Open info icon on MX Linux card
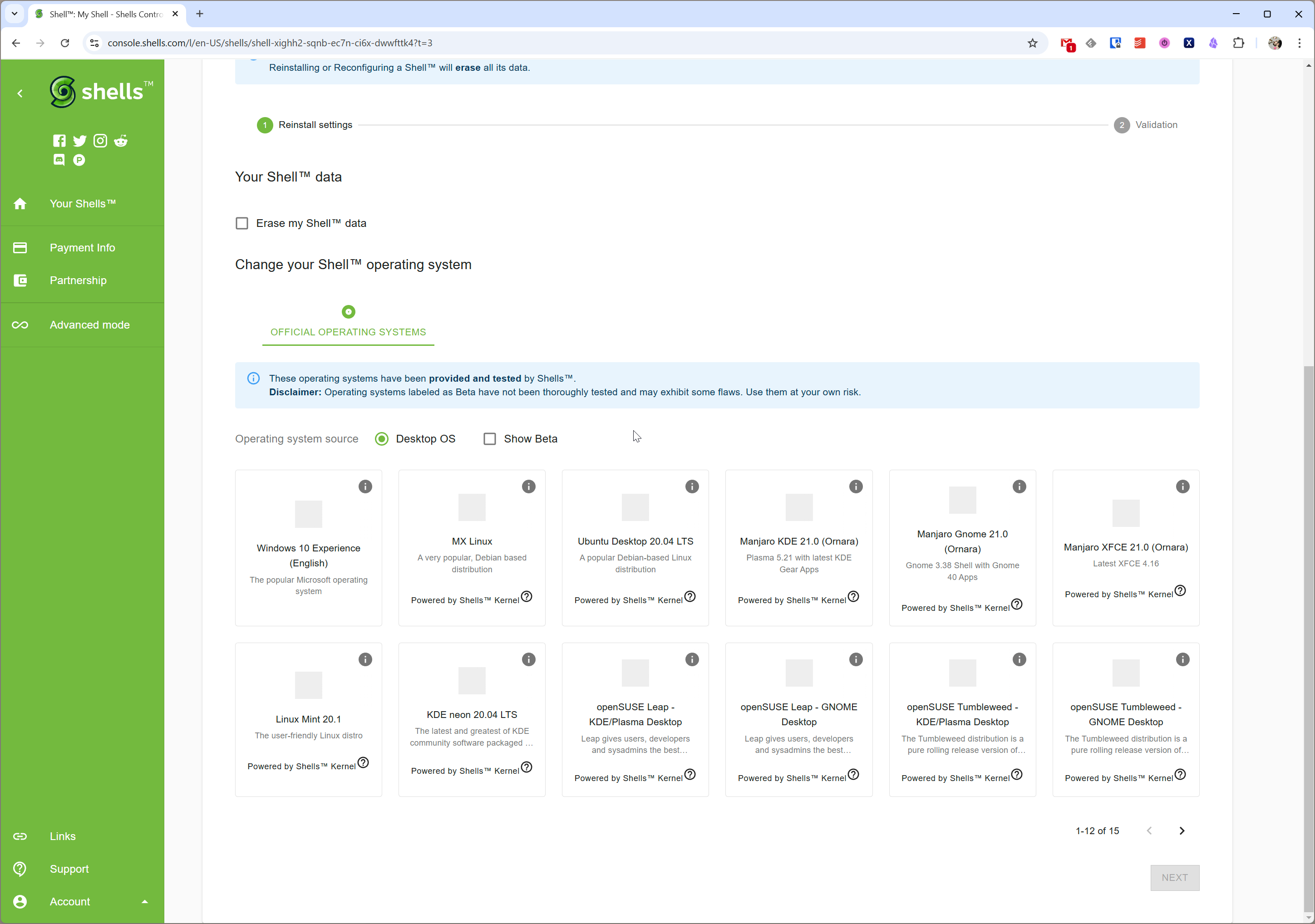The width and height of the screenshot is (1315, 924). click(x=528, y=487)
